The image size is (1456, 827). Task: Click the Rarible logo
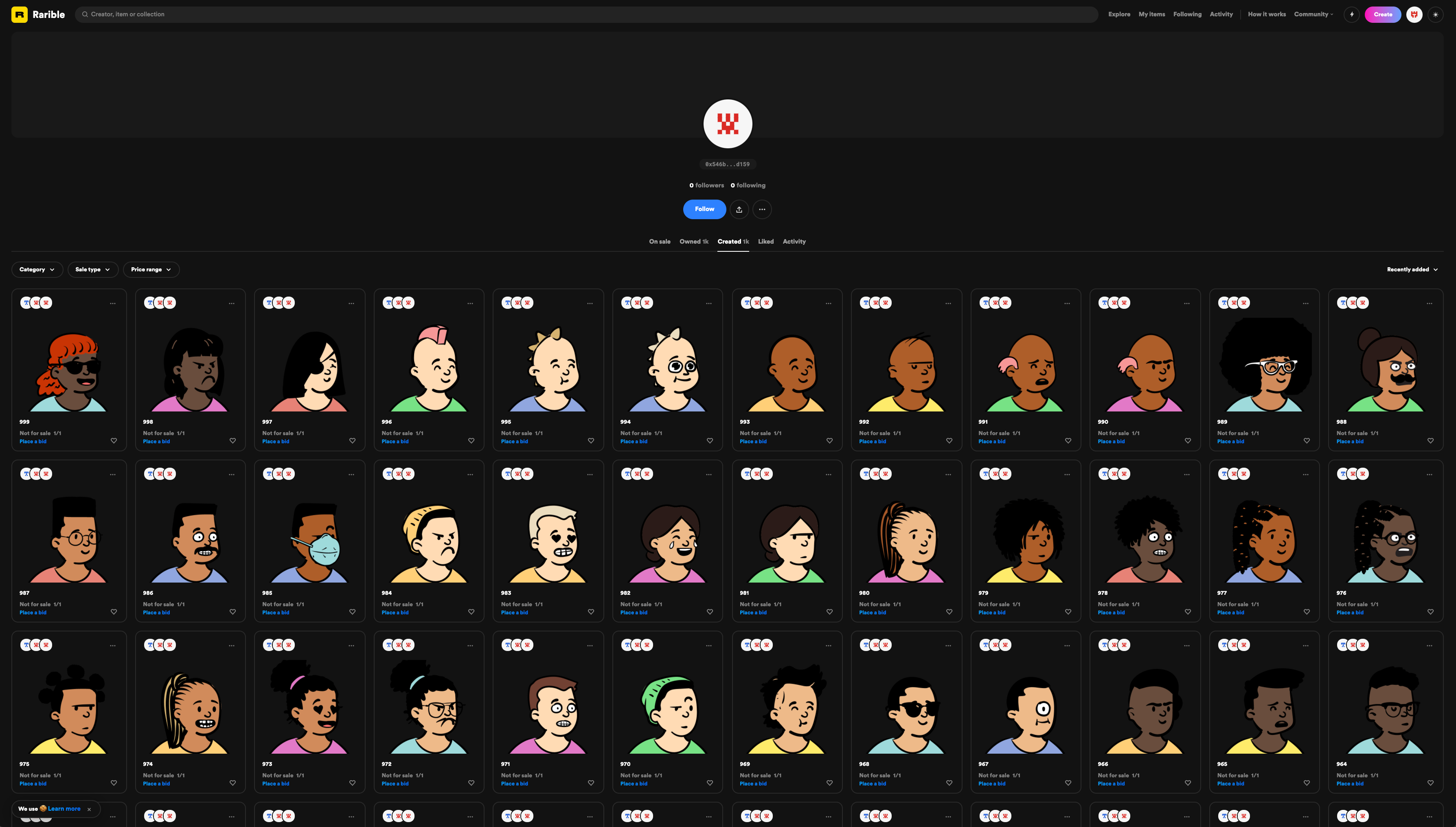click(x=38, y=14)
